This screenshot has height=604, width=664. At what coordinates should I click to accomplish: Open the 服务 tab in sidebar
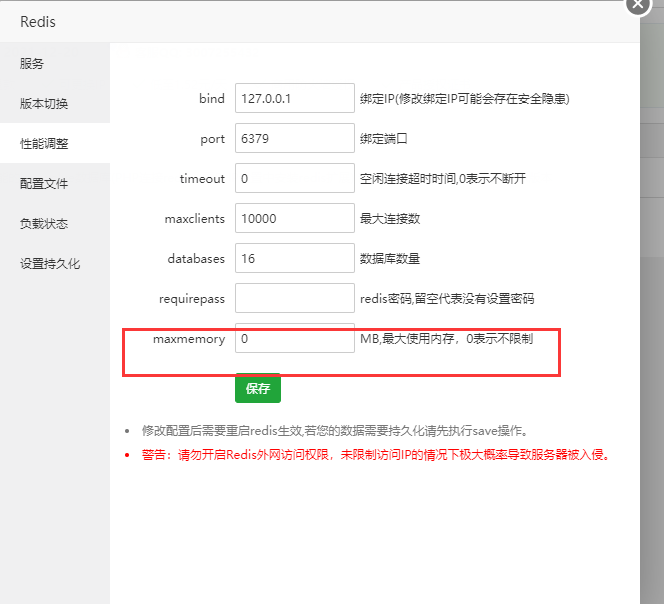[x=55, y=64]
